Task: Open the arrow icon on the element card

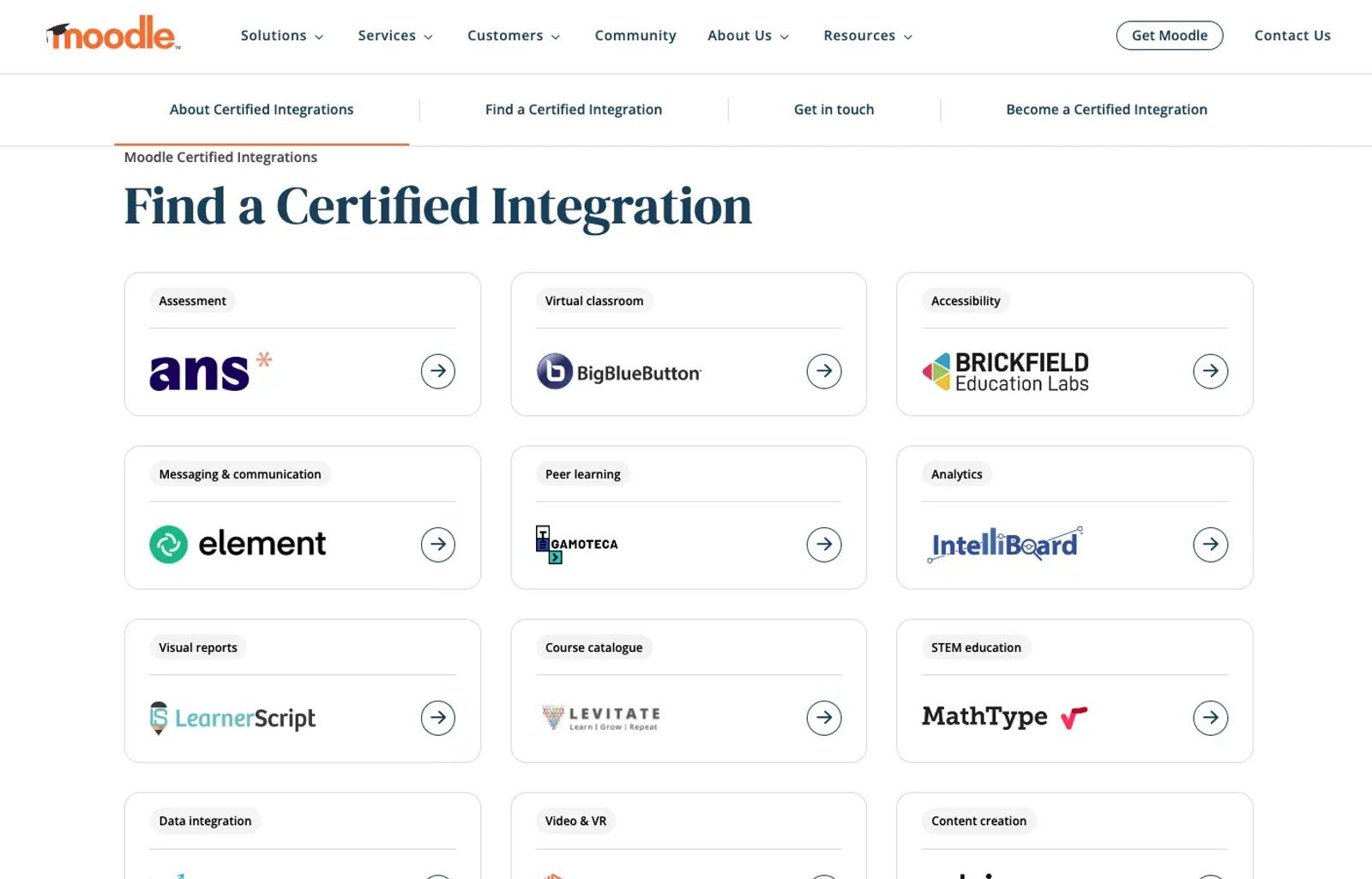Action: click(438, 545)
